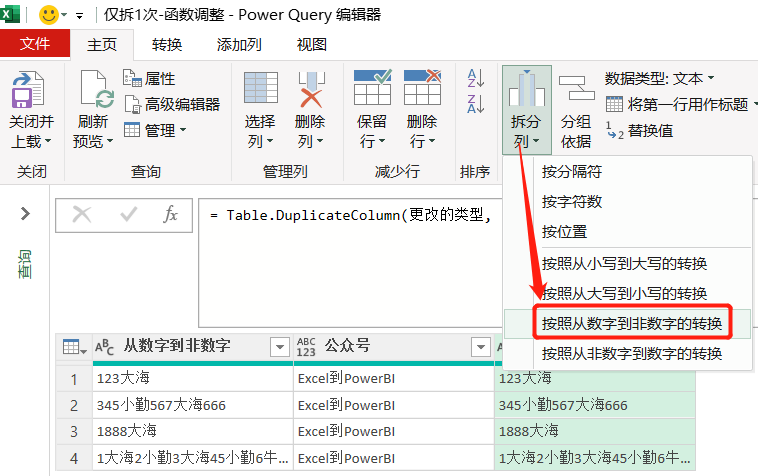Image resolution: width=758 pixels, height=476 pixels.
Task: Switch to the 转换 tab
Action: click(x=166, y=44)
